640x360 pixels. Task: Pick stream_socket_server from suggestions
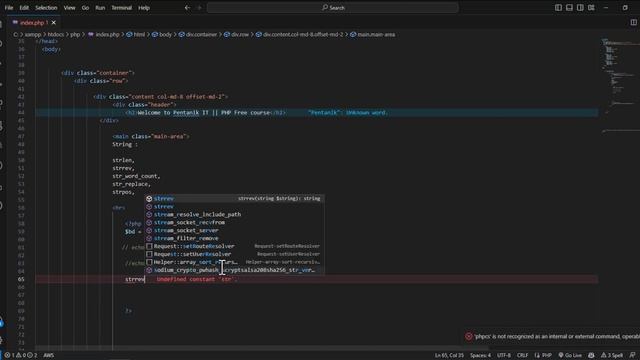pos(235,230)
